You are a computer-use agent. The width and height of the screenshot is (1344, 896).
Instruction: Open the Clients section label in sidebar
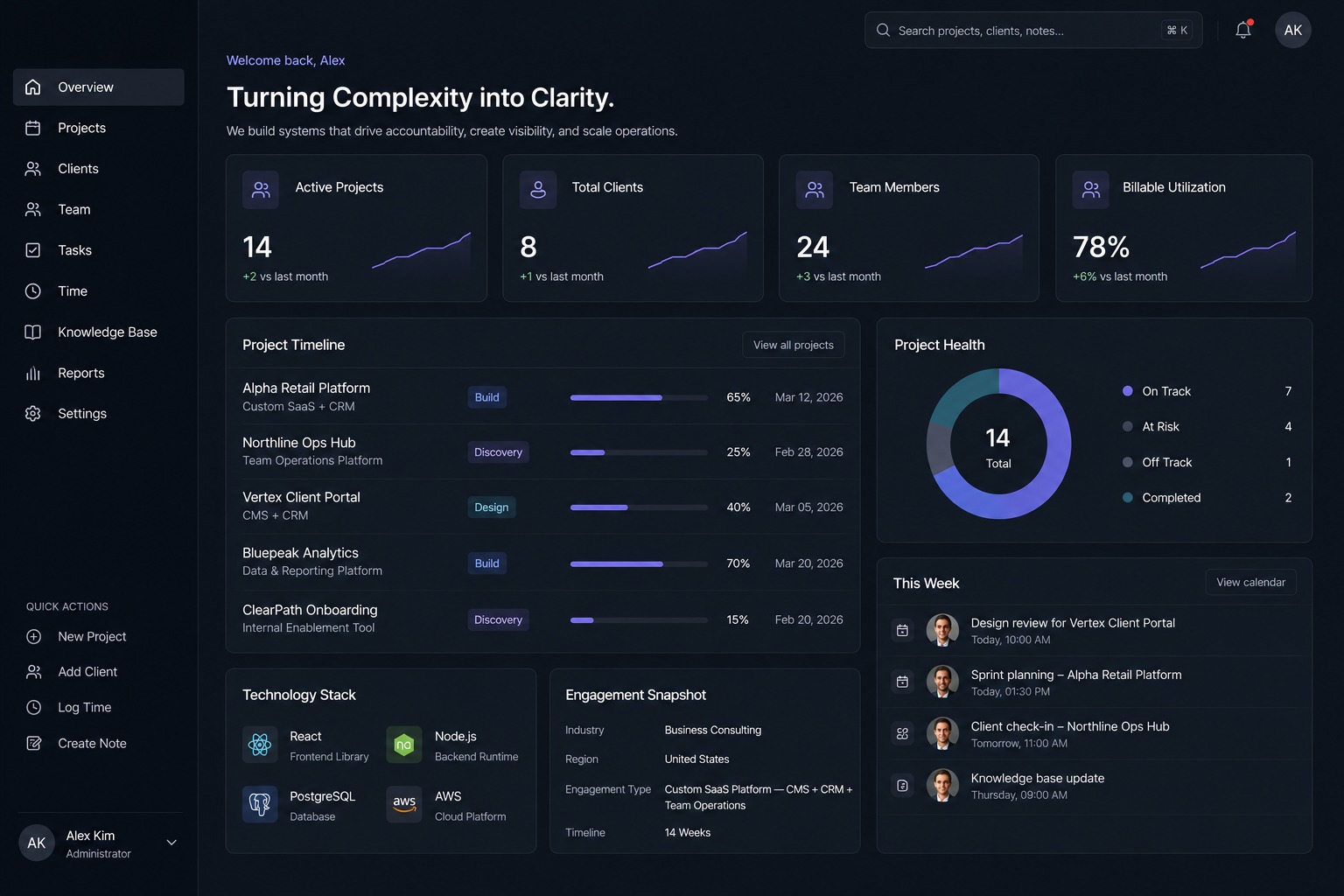pos(79,169)
